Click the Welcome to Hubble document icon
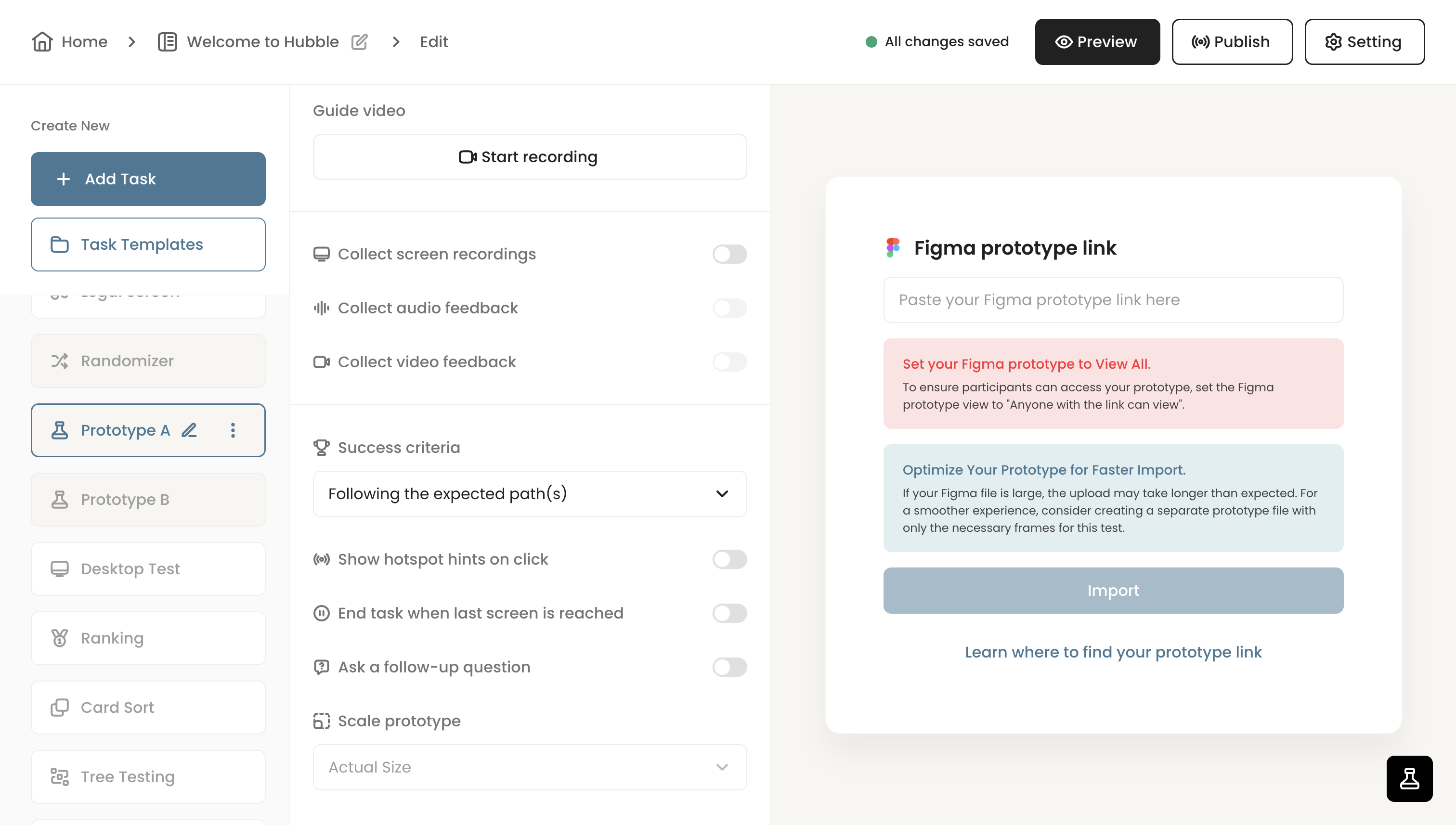This screenshot has width=1456, height=825. [167, 41]
